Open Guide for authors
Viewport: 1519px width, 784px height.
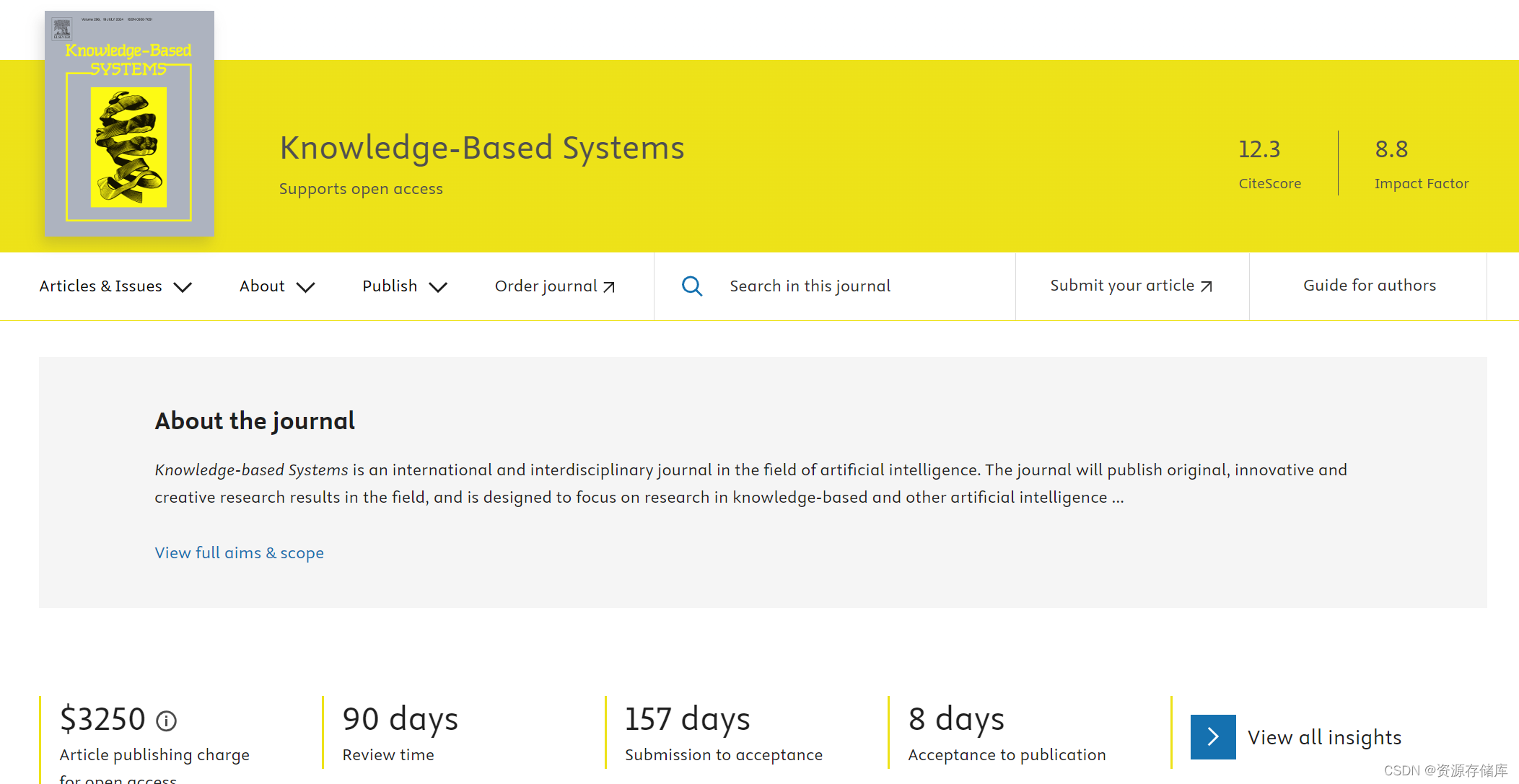[x=1369, y=286]
